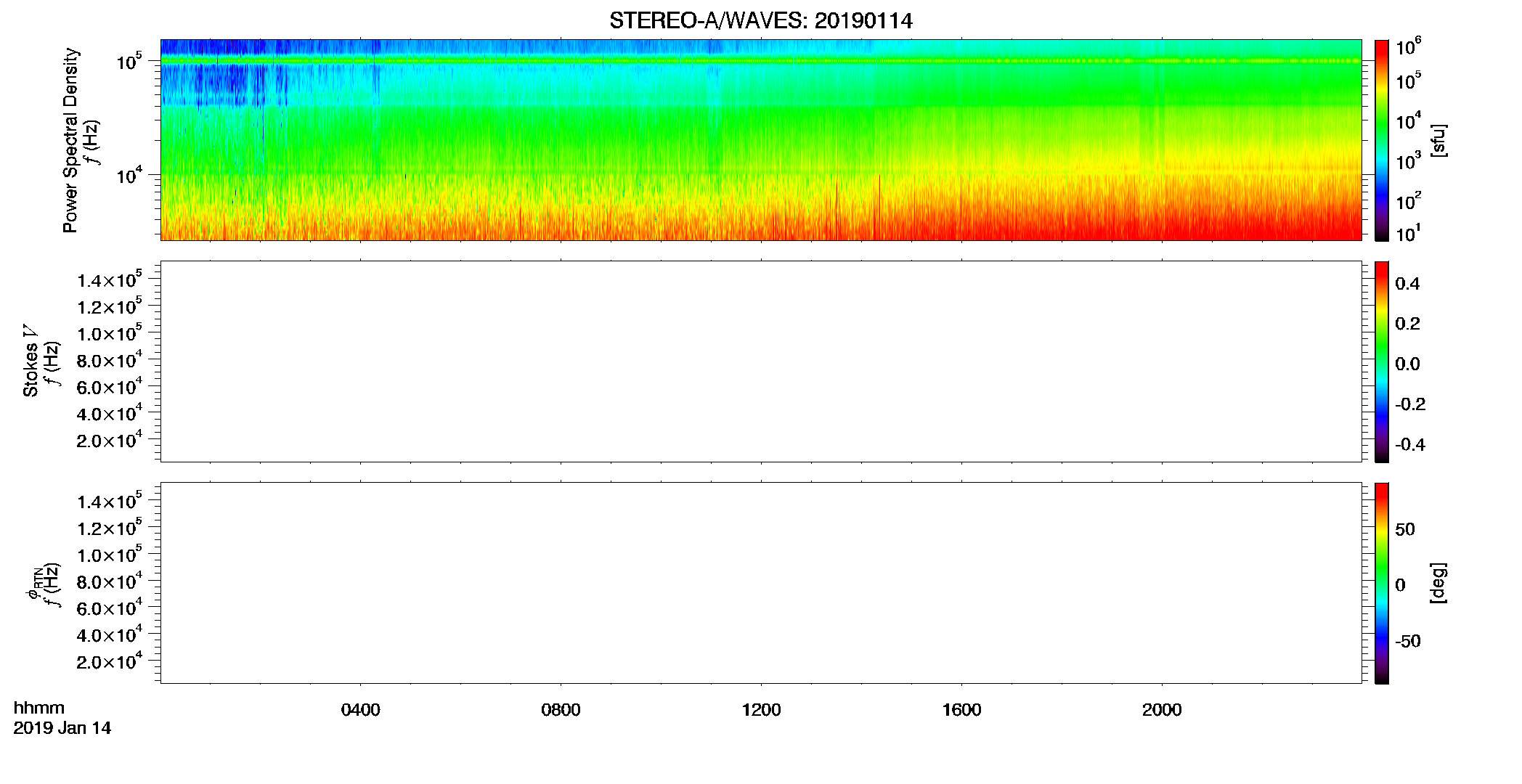Select the 0800 time axis label
Viewport: 1522px width, 784px height.
point(561,710)
